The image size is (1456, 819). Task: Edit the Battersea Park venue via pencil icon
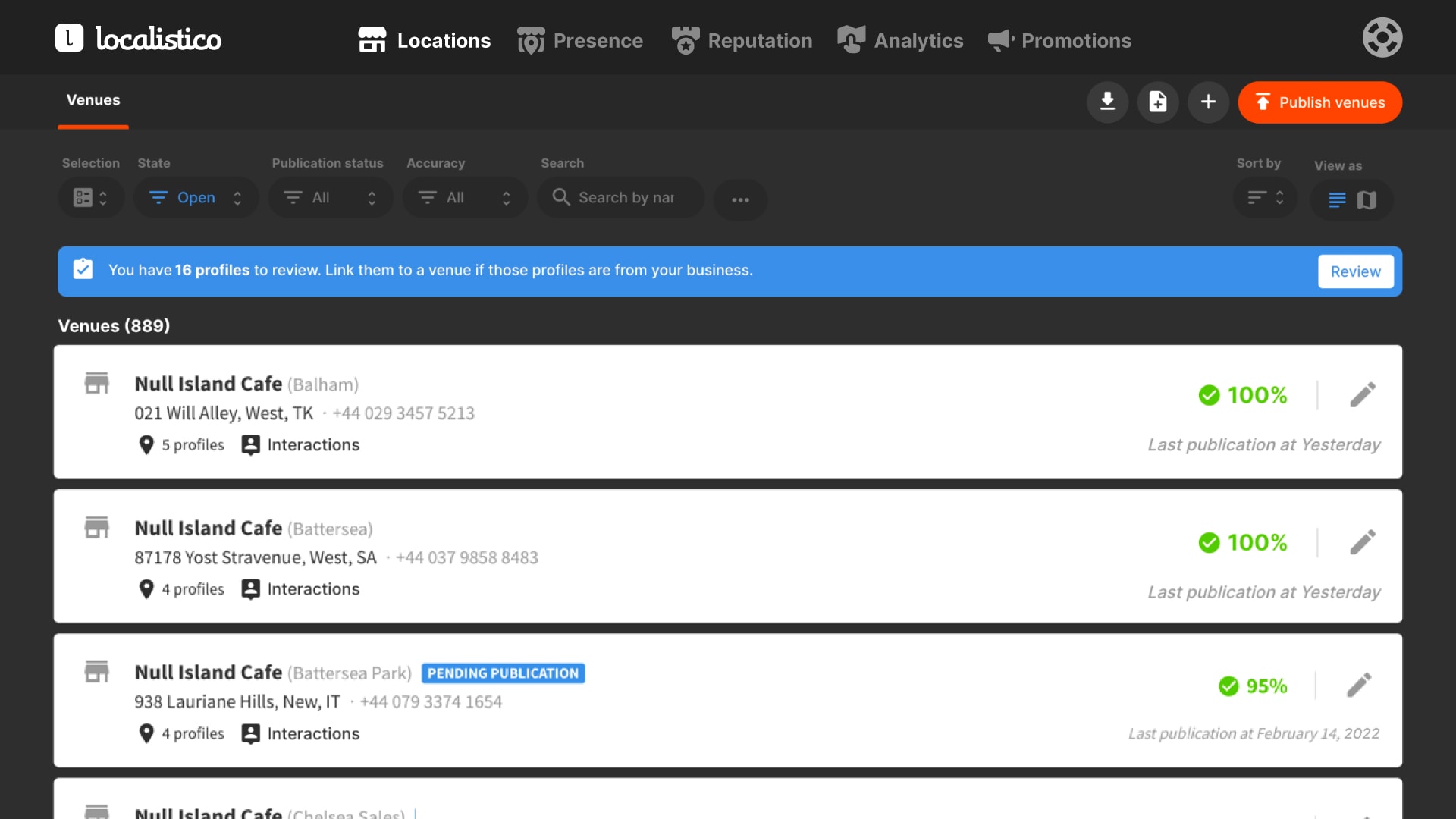point(1358,686)
